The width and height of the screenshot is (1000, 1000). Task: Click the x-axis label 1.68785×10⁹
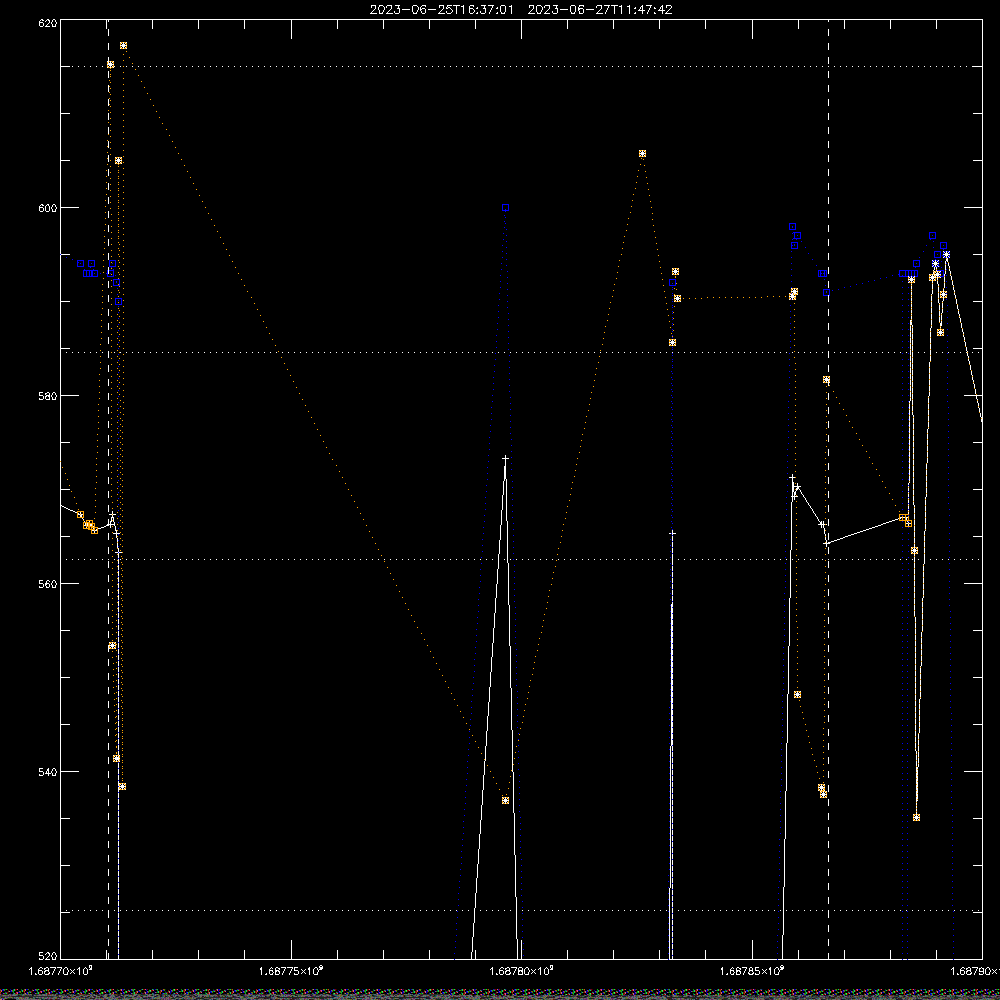(752, 971)
